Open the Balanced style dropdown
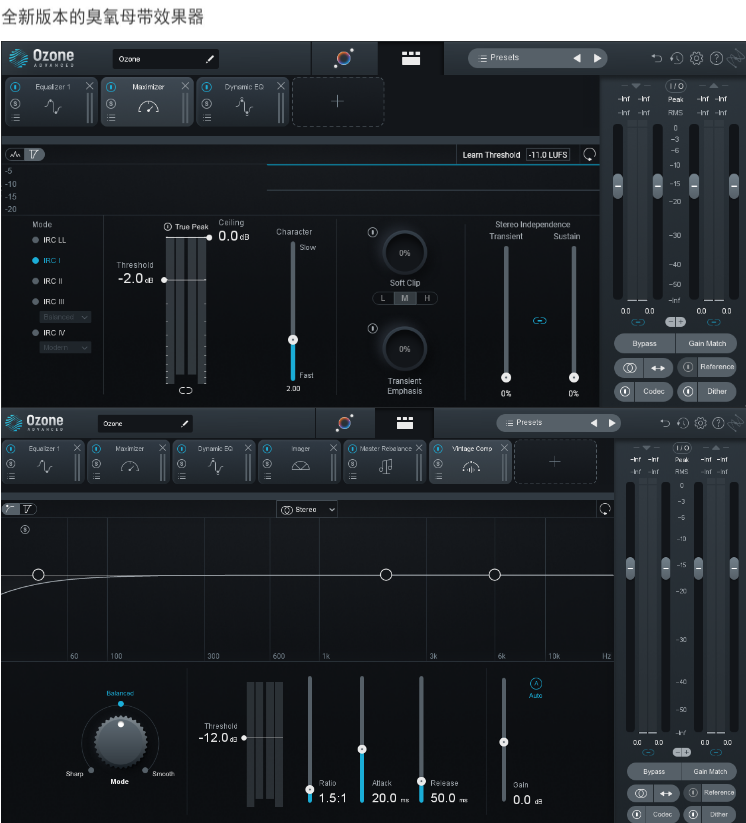 (x=65, y=316)
